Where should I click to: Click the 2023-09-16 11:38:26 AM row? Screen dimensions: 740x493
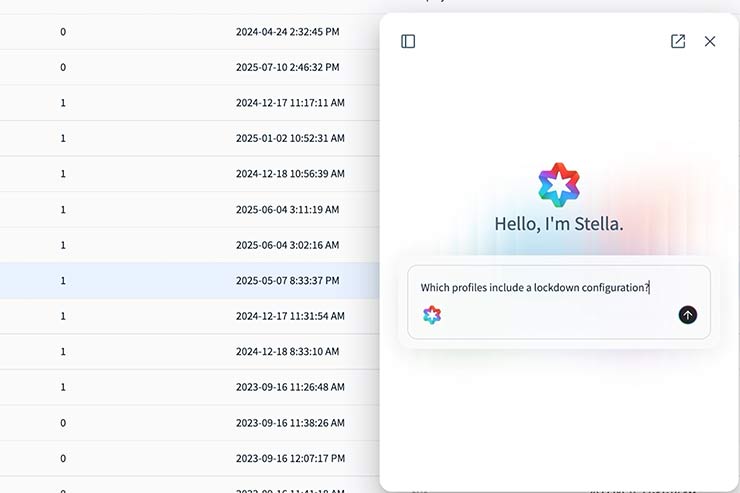coord(290,423)
